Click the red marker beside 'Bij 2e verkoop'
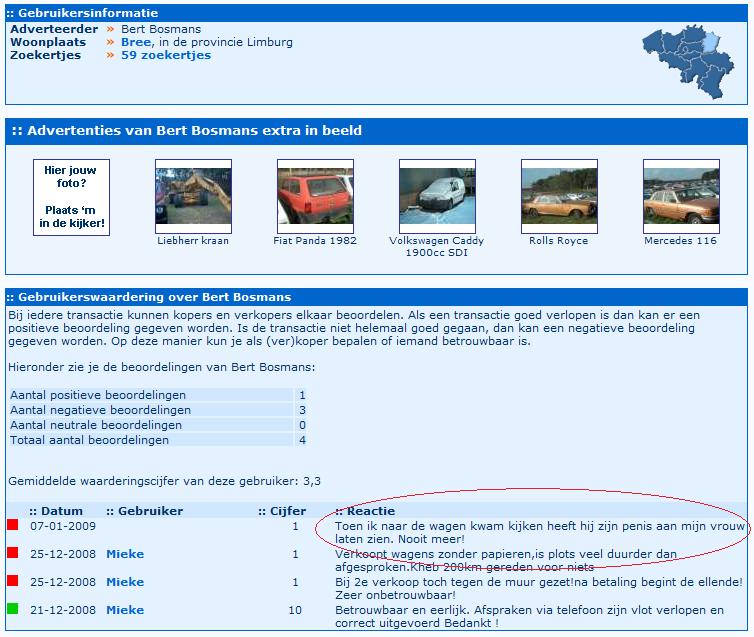754x637 pixels. 13,580
